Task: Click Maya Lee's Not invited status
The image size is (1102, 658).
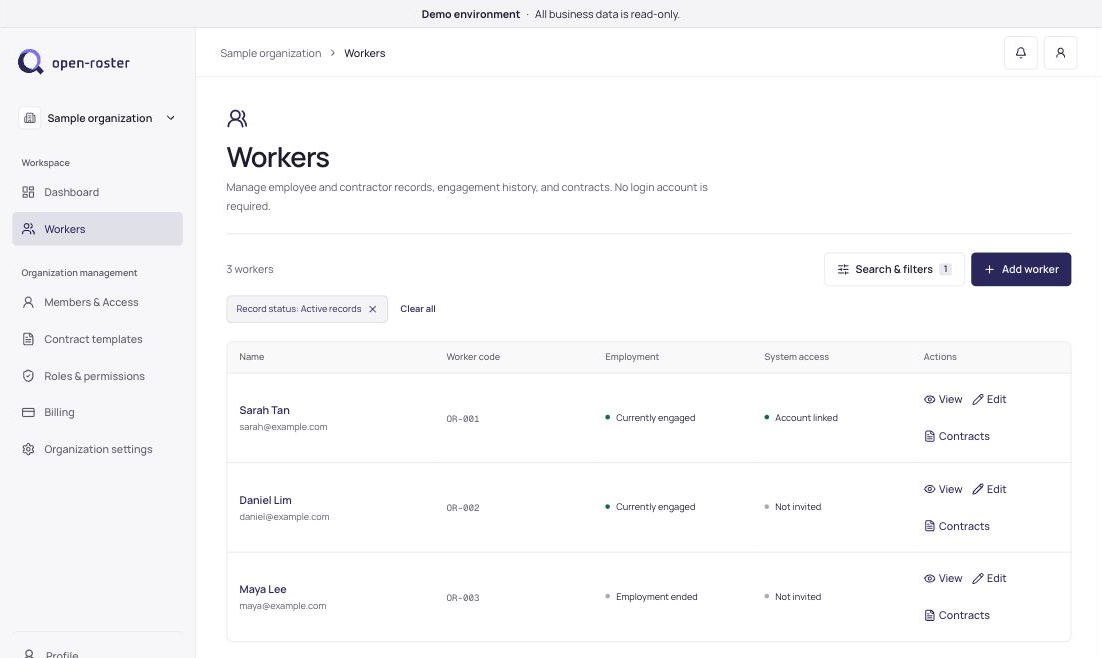Action: (793, 597)
